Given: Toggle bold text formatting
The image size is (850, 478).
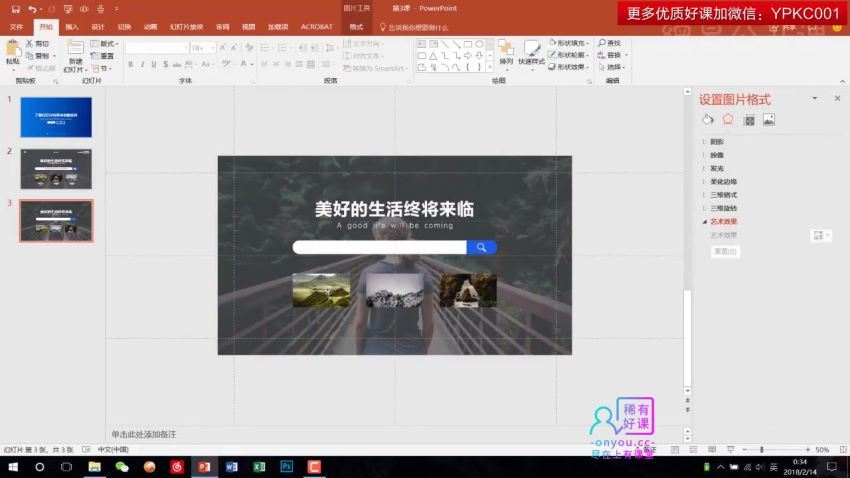Looking at the screenshot, I should coord(130,64).
